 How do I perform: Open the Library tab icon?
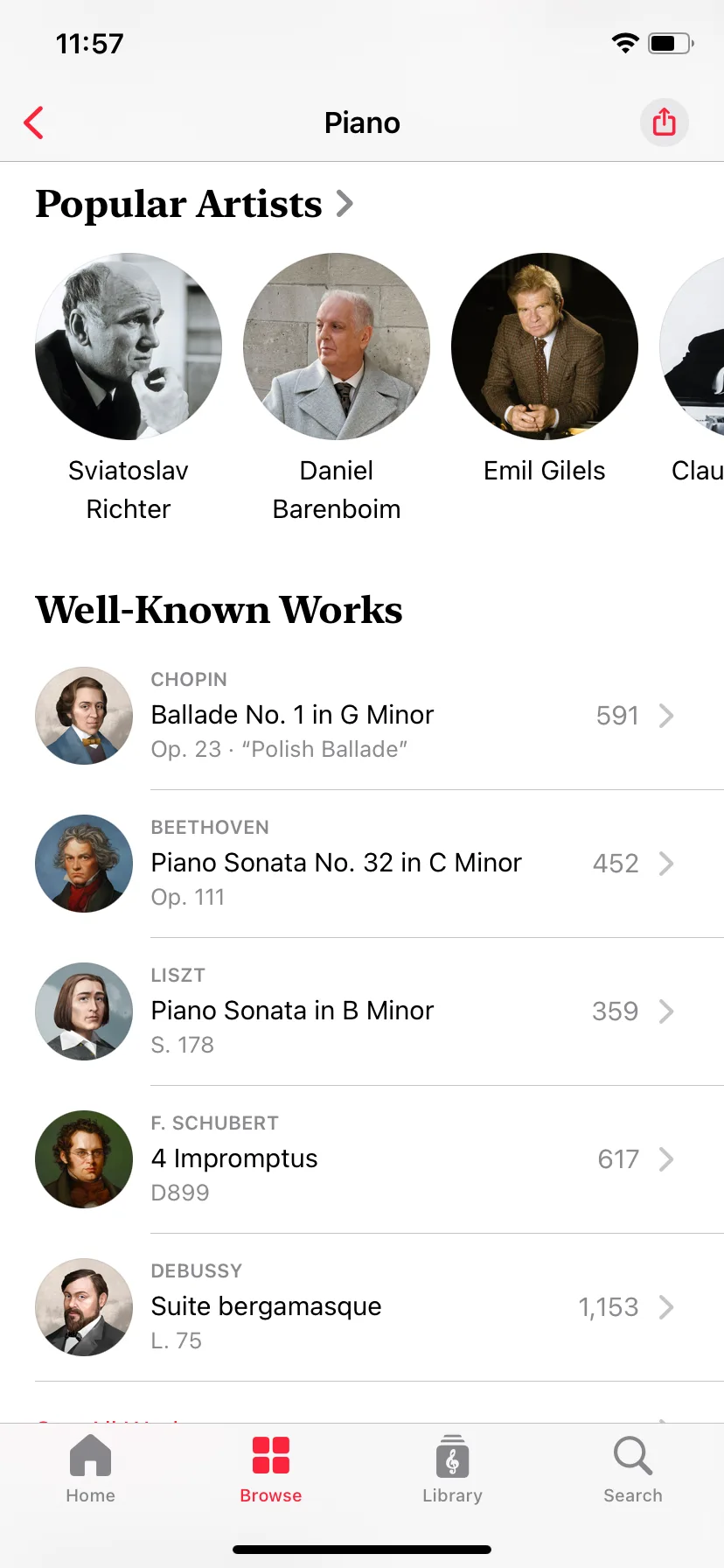coord(452,1456)
